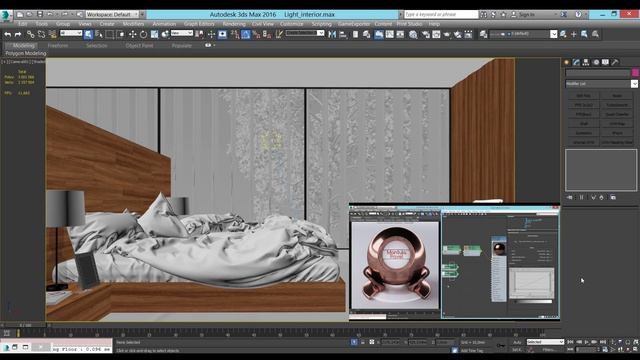The image size is (640, 360).
Task: Click the Sign In link
Action: (527, 15)
